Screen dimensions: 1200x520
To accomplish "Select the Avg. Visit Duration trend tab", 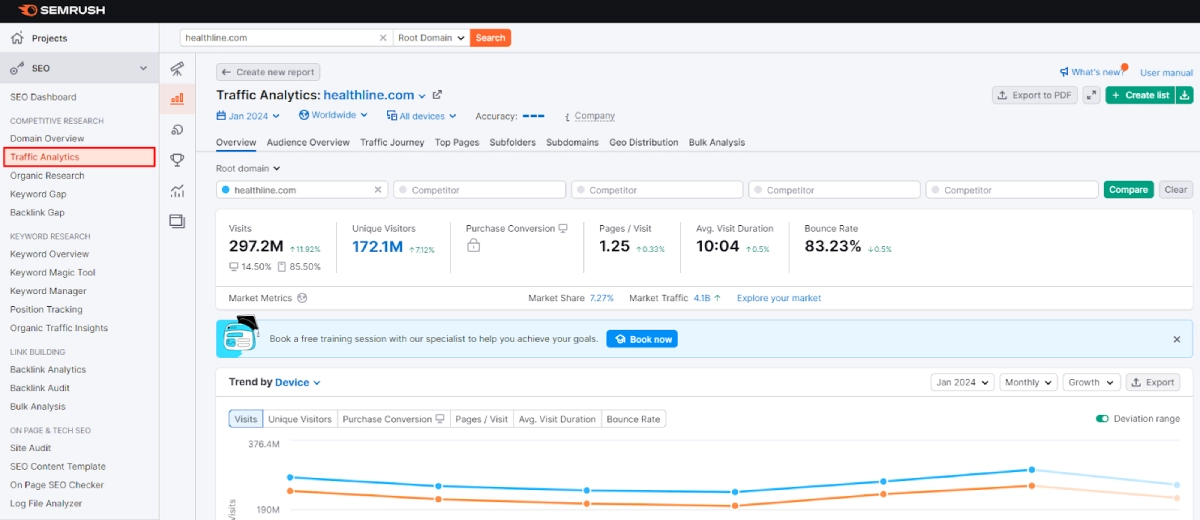I will point(557,419).
